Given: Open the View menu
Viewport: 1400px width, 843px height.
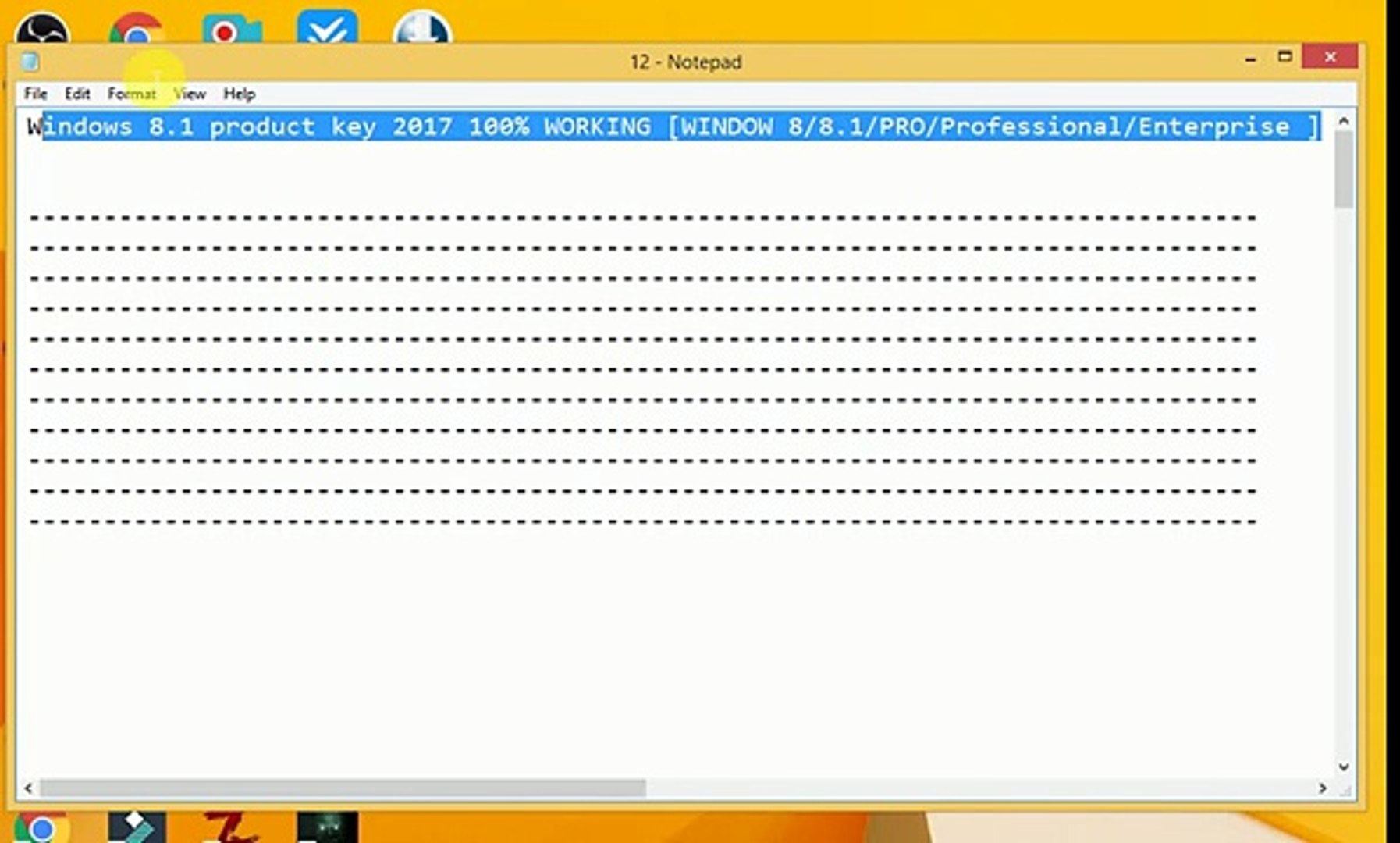Looking at the screenshot, I should coord(190,94).
